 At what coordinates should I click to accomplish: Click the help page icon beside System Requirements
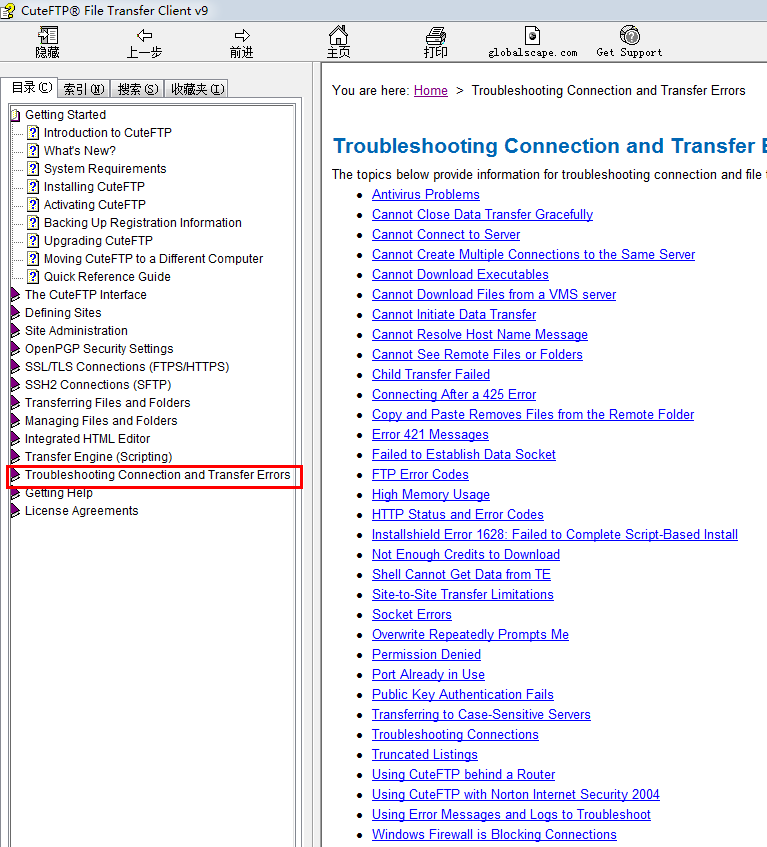33,169
